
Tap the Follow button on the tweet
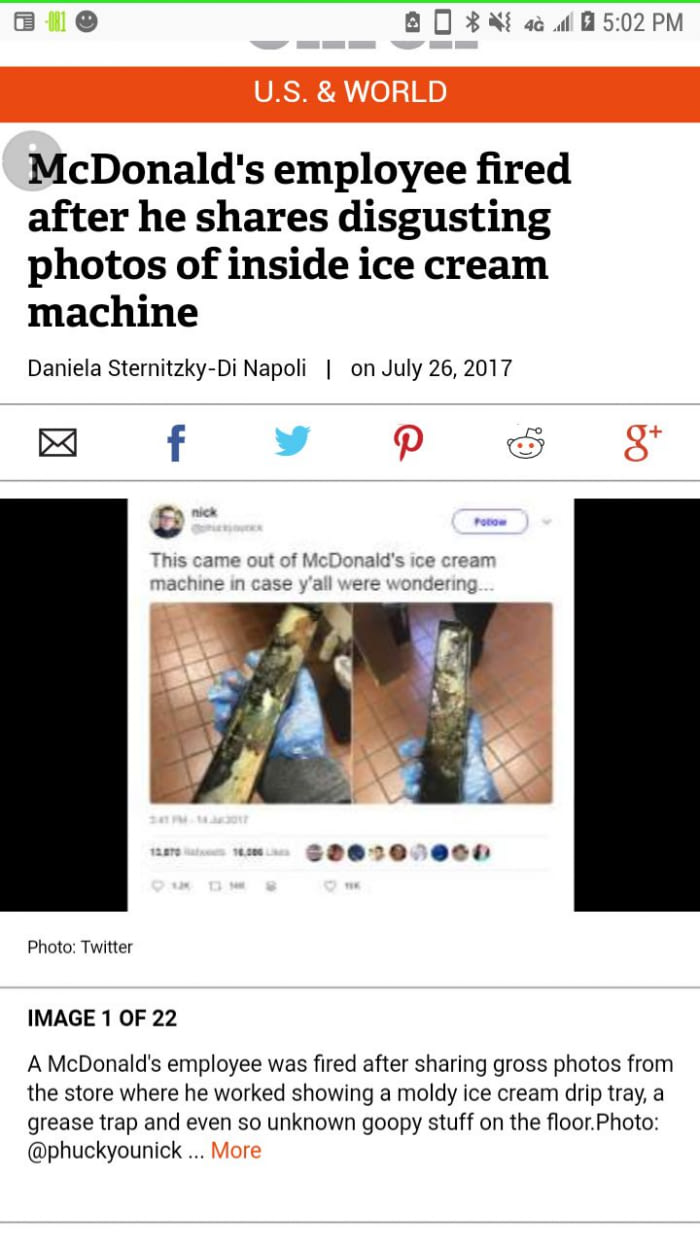(x=489, y=521)
